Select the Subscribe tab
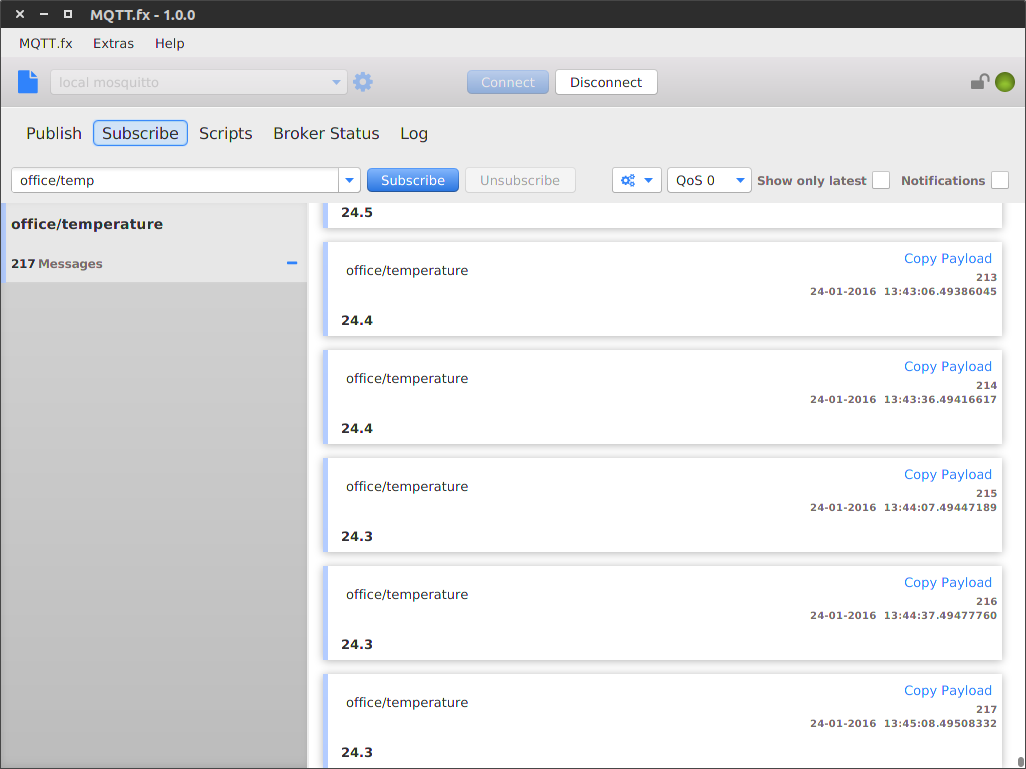 click(x=140, y=133)
